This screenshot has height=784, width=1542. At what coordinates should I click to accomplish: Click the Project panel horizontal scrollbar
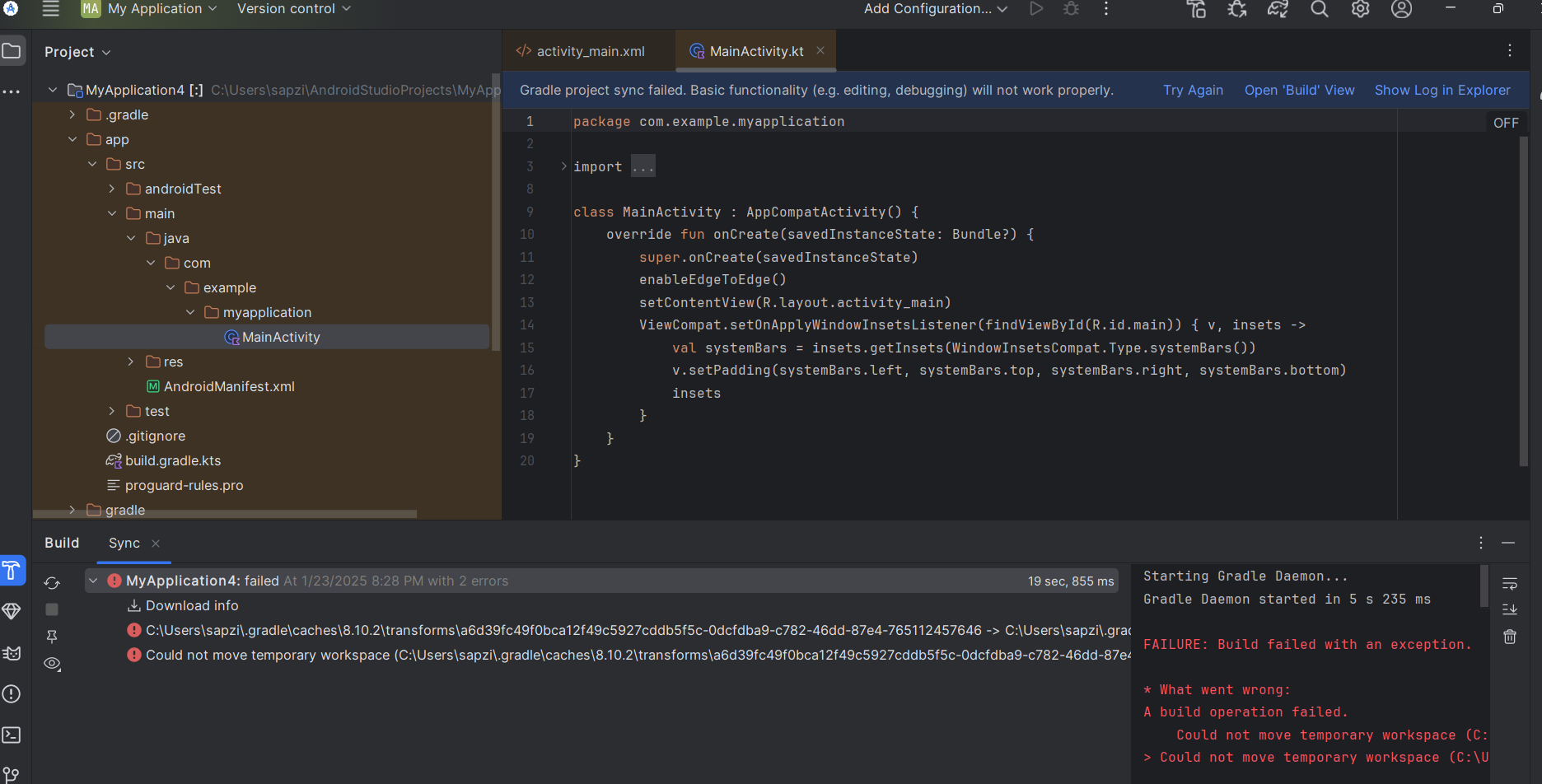pyautogui.click(x=225, y=514)
